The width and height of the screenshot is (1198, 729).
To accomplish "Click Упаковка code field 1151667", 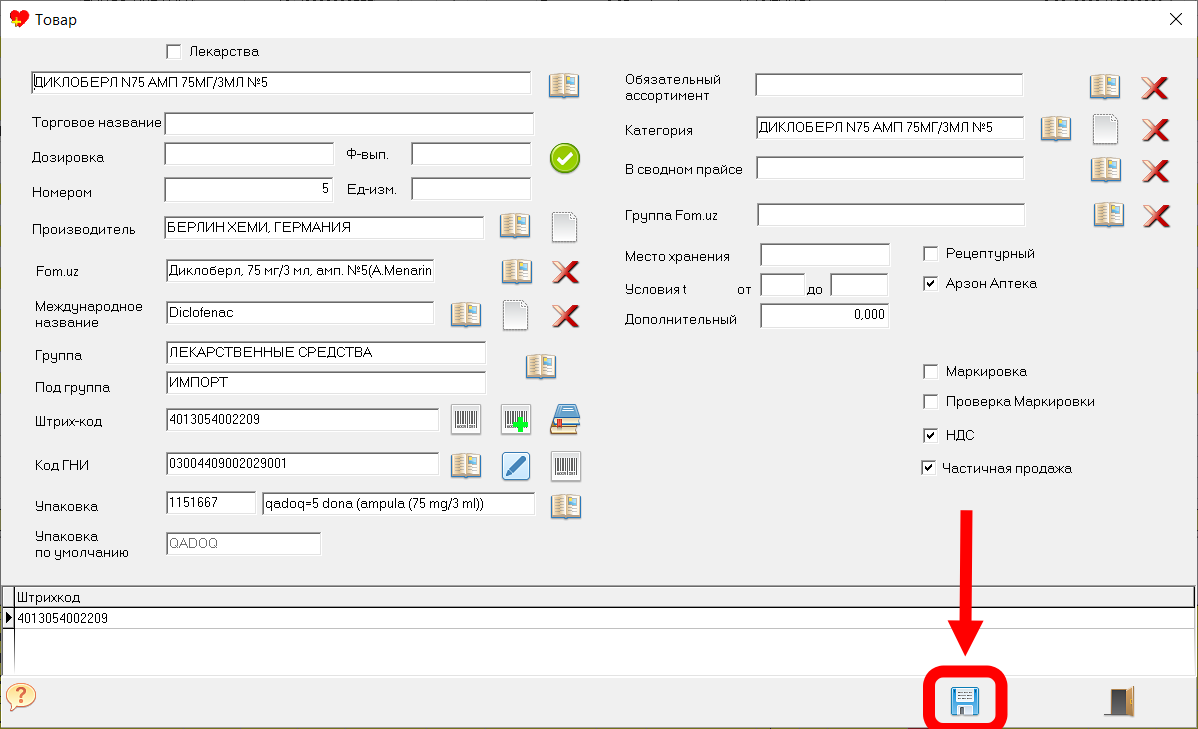I will tap(211, 503).
